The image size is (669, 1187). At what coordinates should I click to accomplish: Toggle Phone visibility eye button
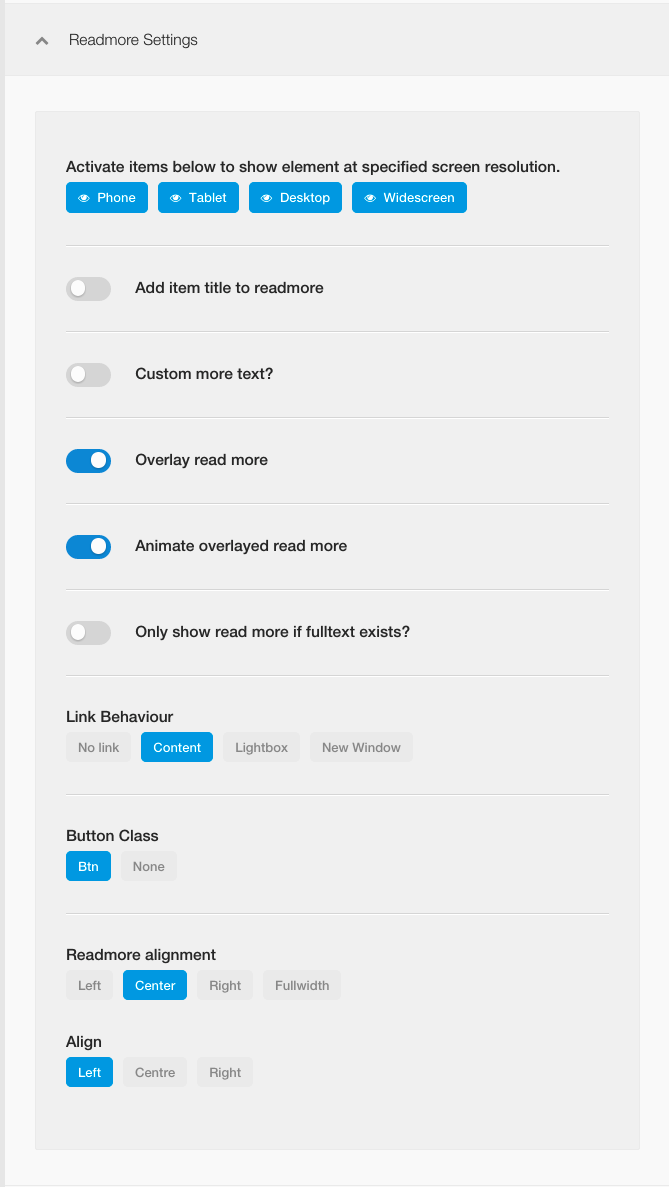[x=107, y=198]
